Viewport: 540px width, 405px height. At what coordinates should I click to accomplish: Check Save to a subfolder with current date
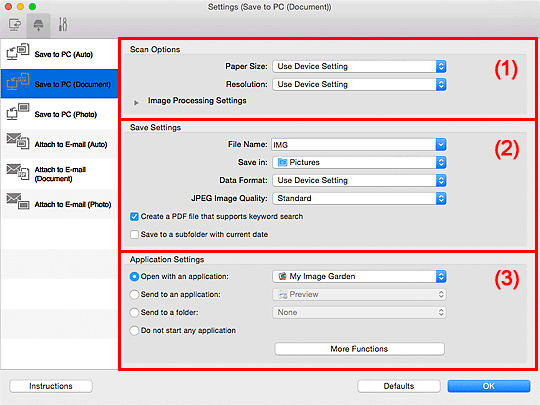(134, 235)
